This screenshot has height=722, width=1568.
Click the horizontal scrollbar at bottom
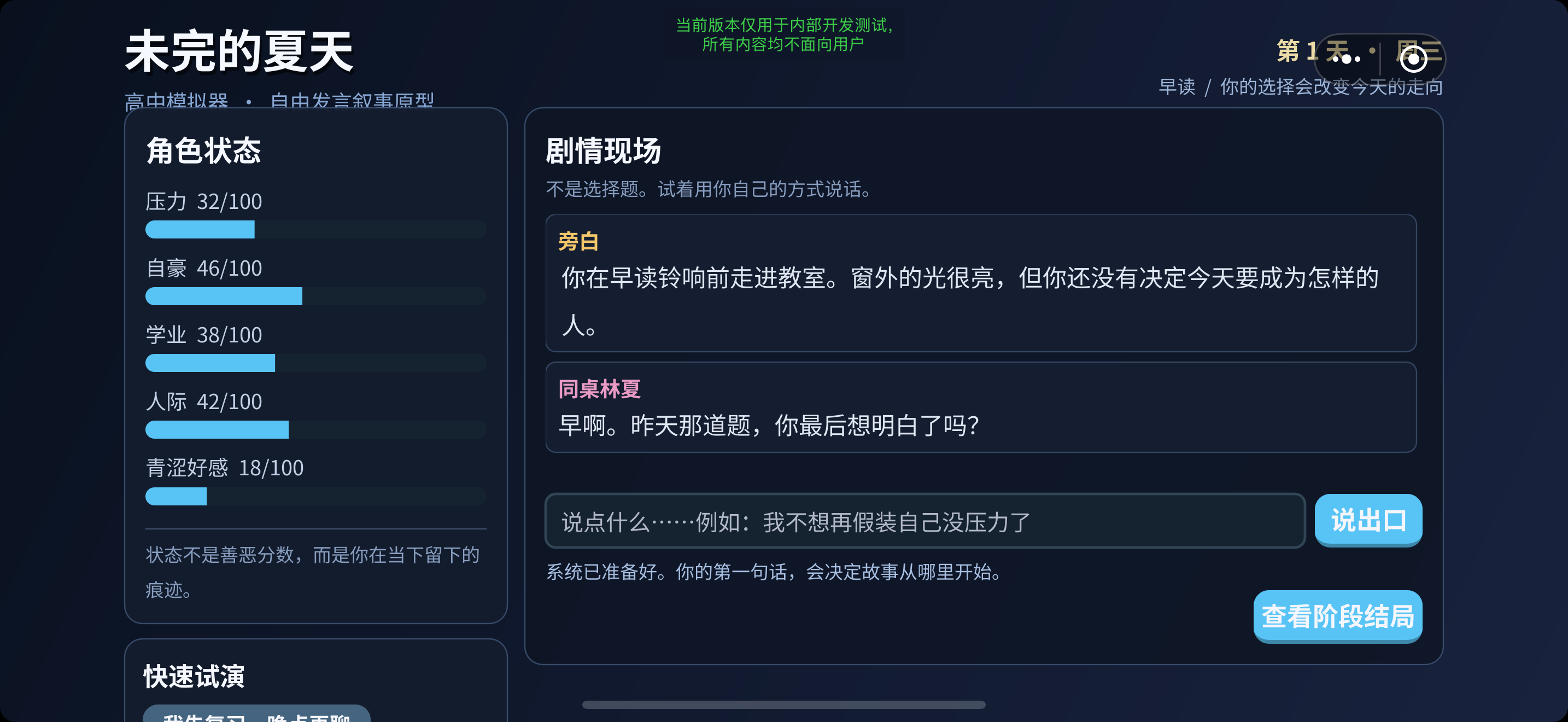783,704
